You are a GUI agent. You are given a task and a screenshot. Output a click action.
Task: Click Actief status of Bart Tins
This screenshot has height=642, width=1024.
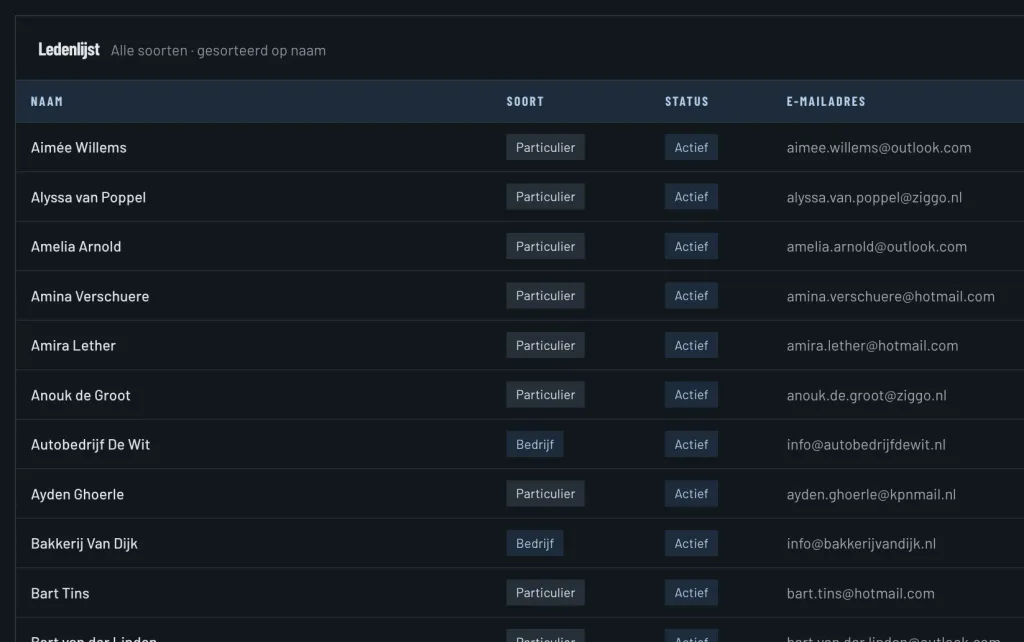(x=691, y=592)
